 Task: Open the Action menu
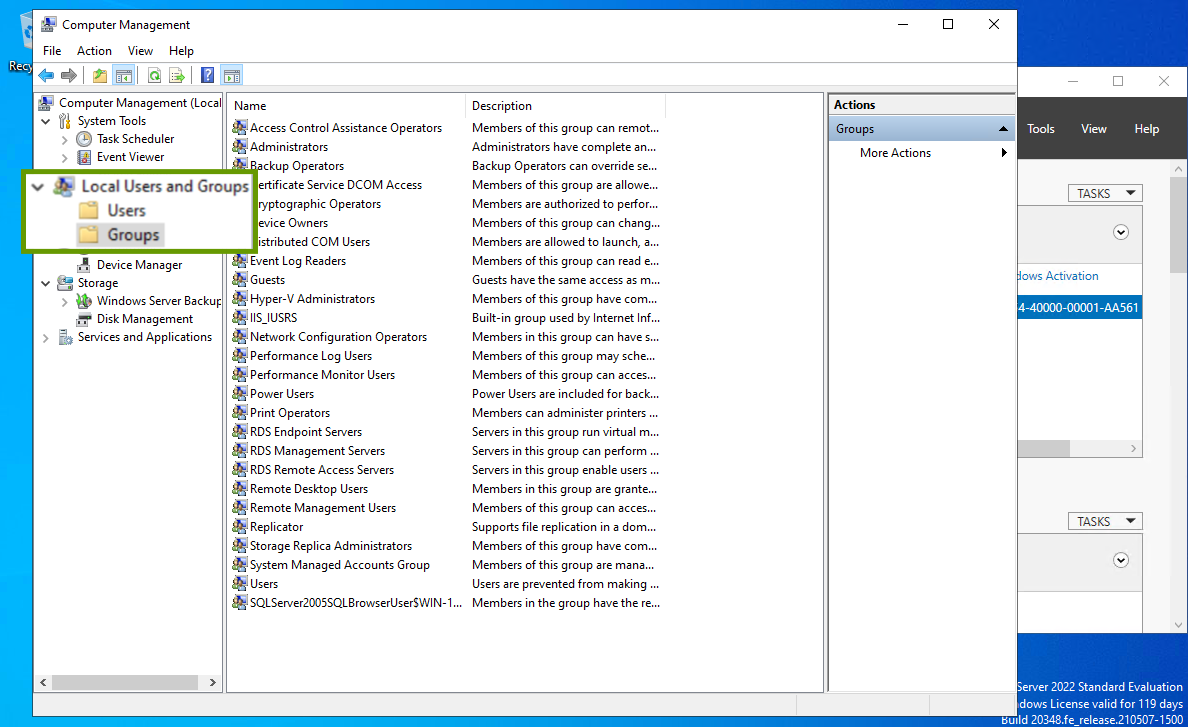coord(94,51)
